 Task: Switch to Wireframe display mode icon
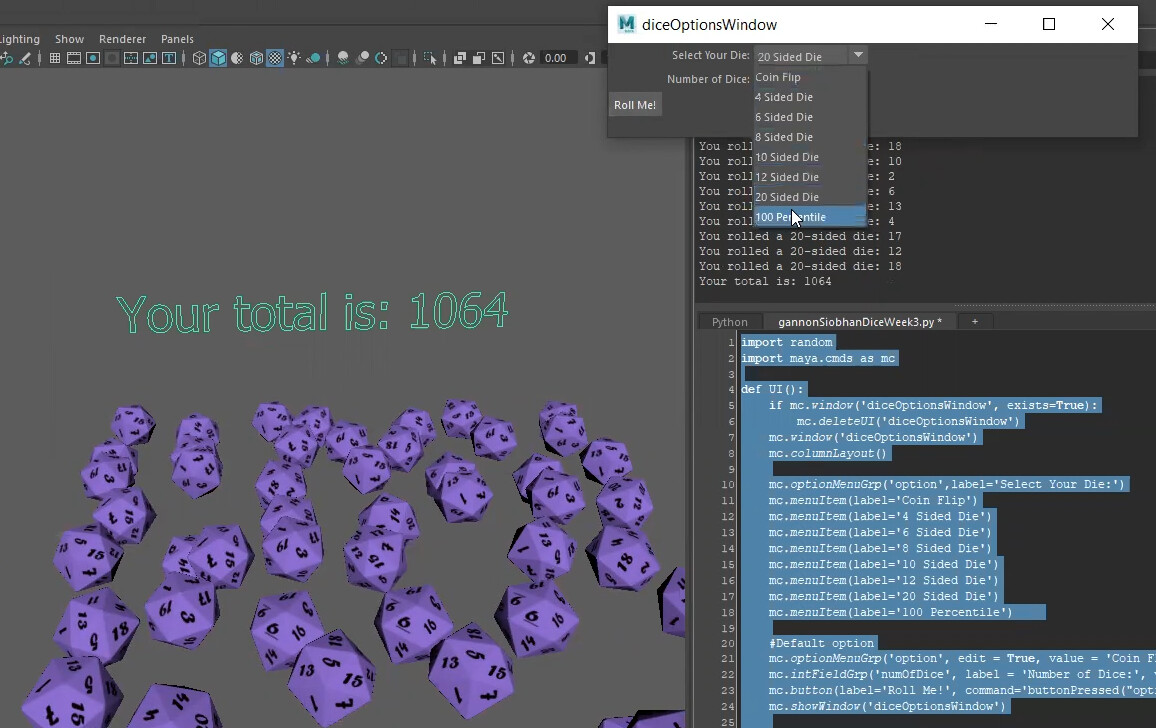(199, 58)
